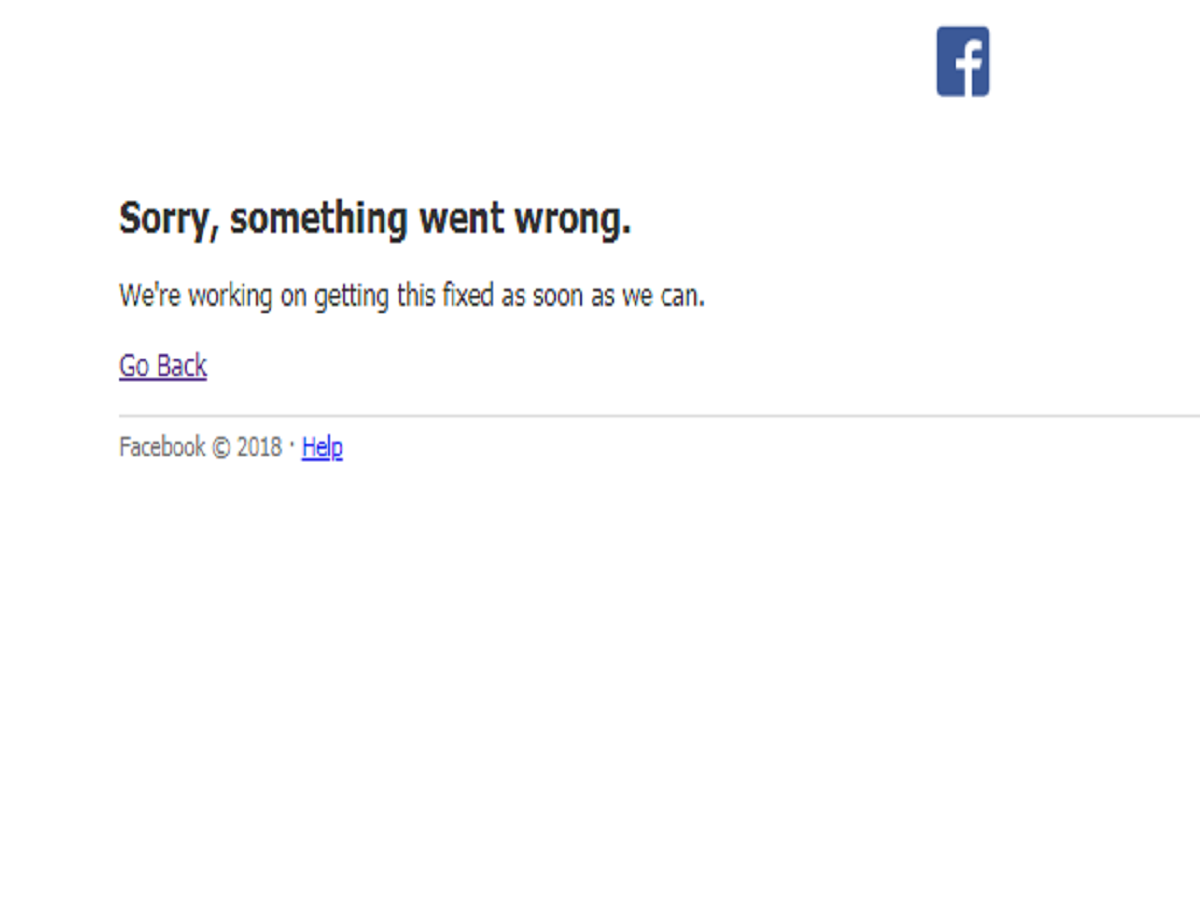This screenshot has width=1200, height=900.
Task: Click the white f letter inside logo
Action: [967, 65]
